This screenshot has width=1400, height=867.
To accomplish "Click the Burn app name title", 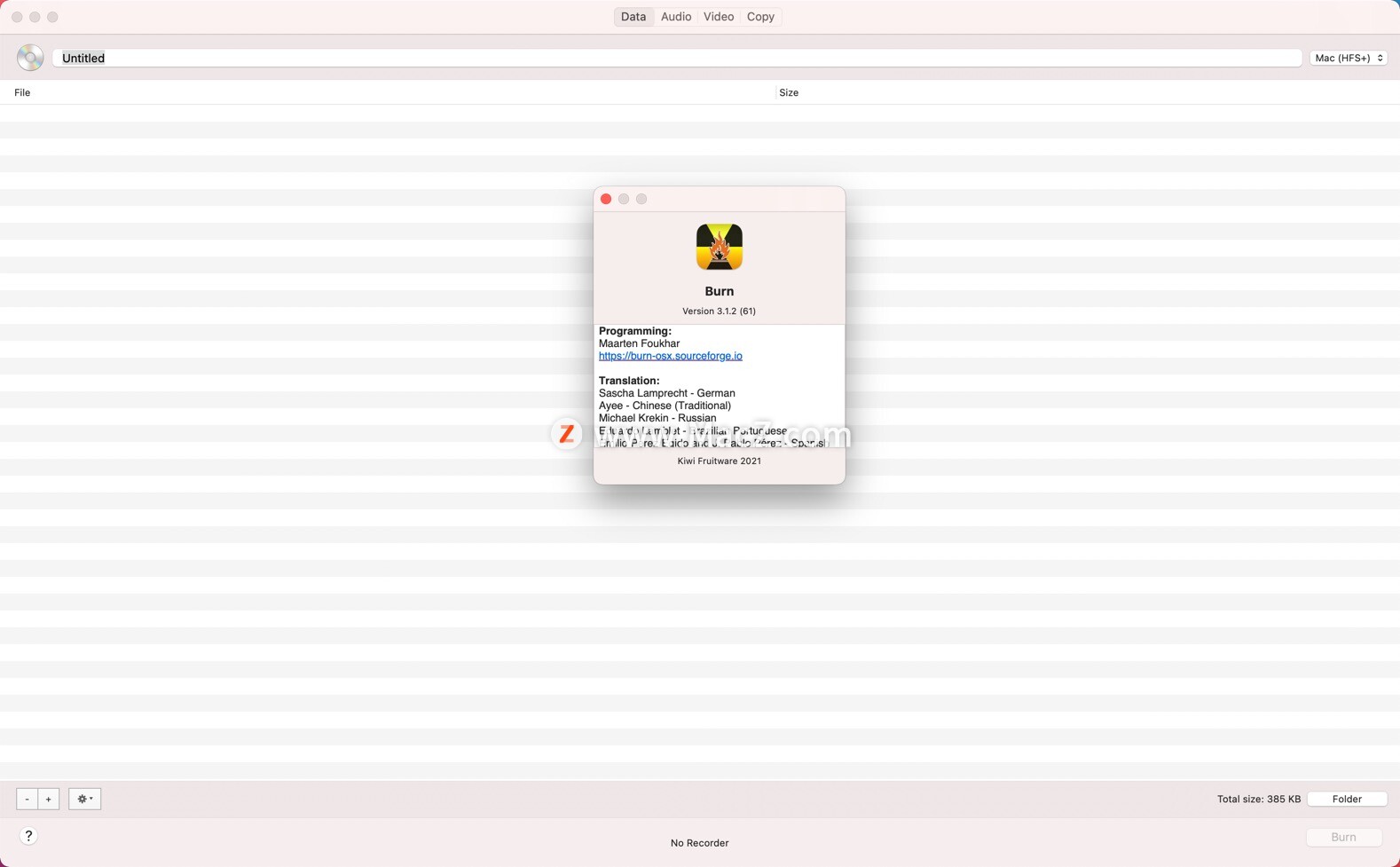I will pos(720,291).
